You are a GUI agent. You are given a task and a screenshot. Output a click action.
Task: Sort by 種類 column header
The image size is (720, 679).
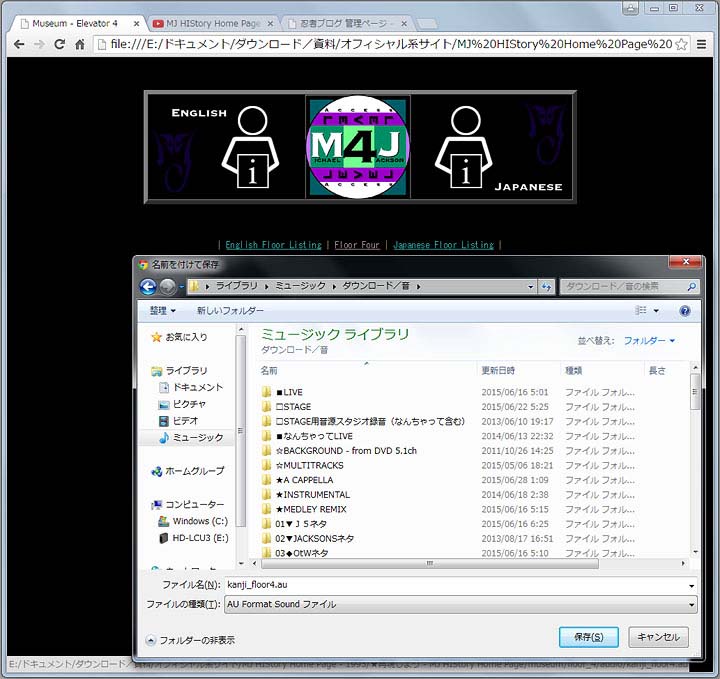click(x=574, y=370)
